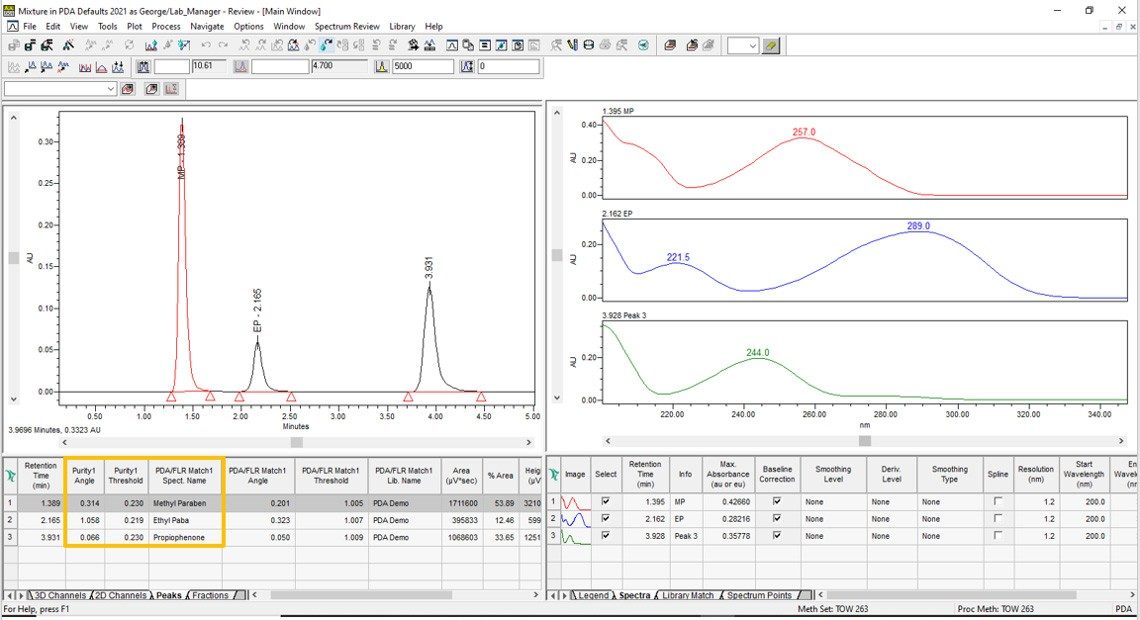Click the PDA/FLR Match1 Lib. Name header
The height and width of the screenshot is (620, 1140).
tap(404, 476)
